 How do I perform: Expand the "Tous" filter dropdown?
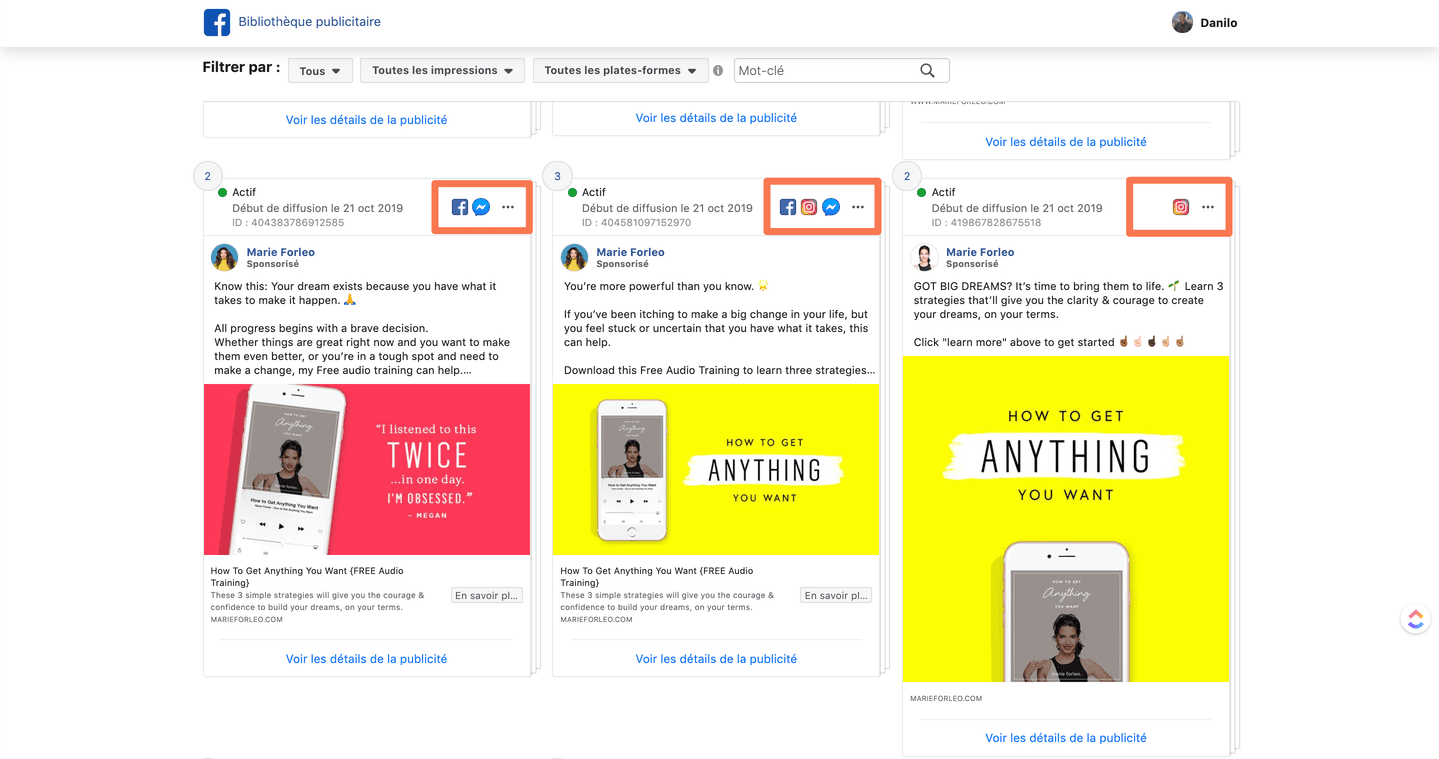(320, 71)
